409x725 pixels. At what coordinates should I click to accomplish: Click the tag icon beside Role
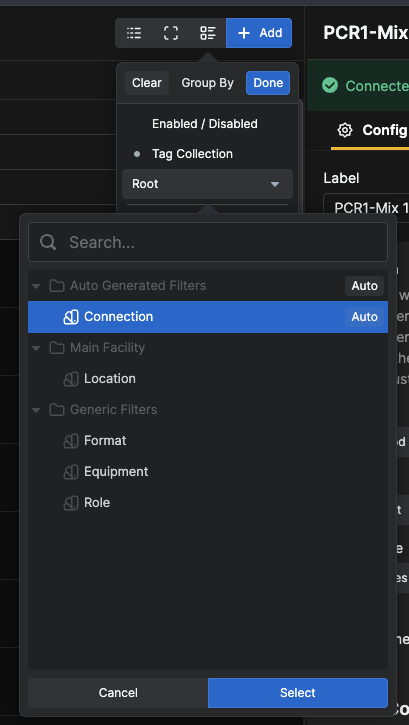click(71, 503)
